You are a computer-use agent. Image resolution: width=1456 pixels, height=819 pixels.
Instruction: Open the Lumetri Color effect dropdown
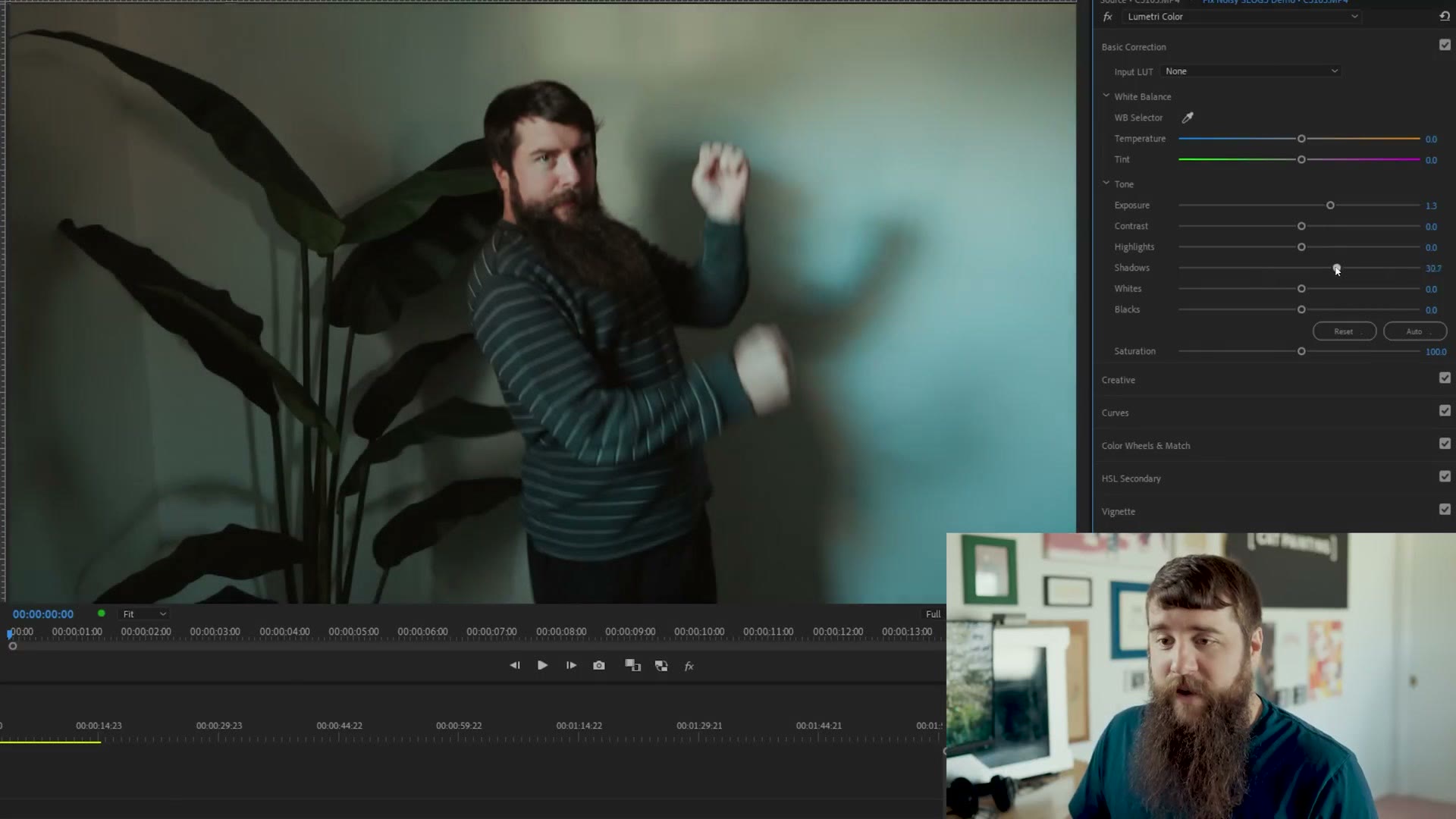click(1241, 17)
